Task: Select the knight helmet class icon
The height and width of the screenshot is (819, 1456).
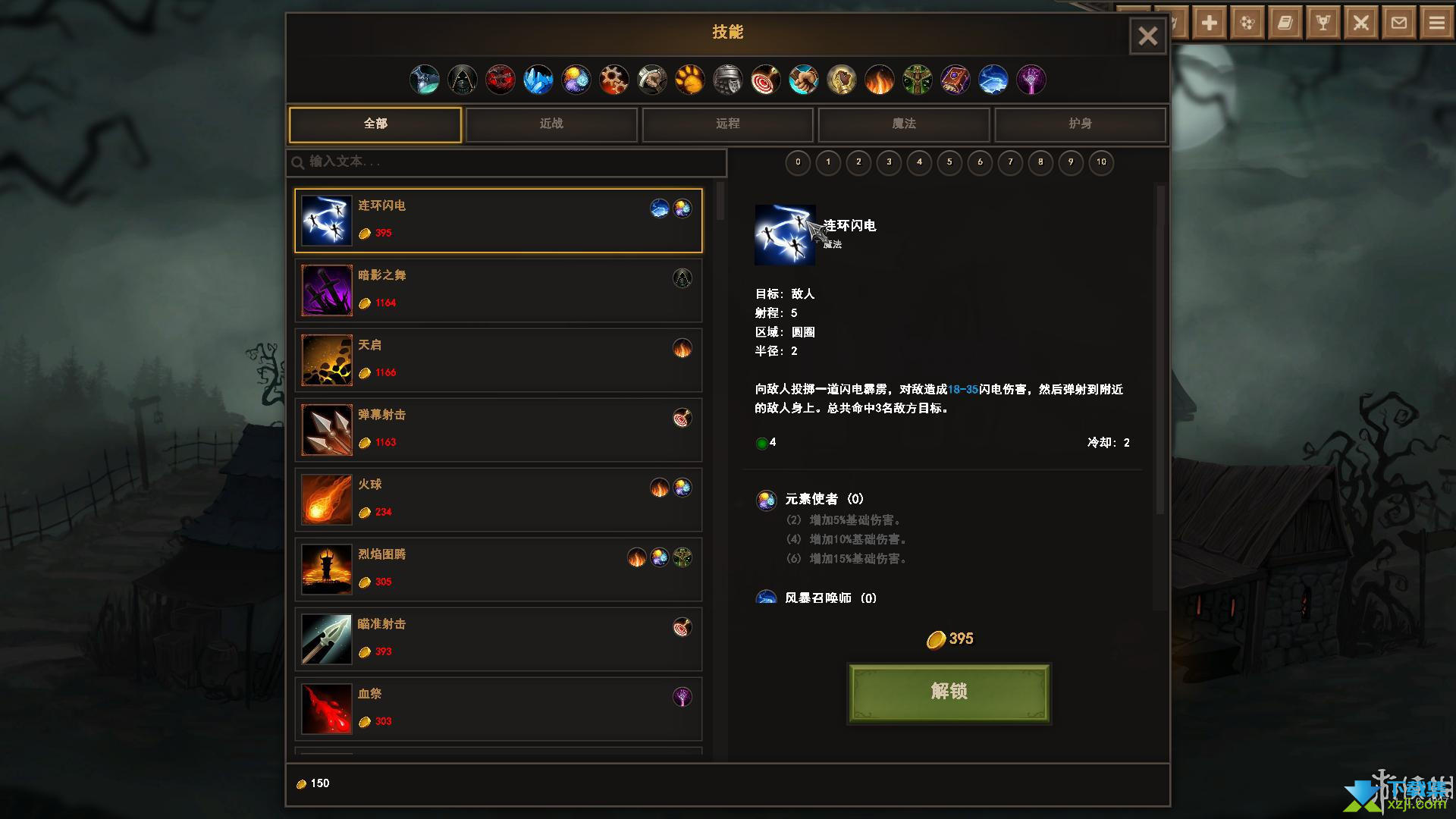Action: [728, 80]
